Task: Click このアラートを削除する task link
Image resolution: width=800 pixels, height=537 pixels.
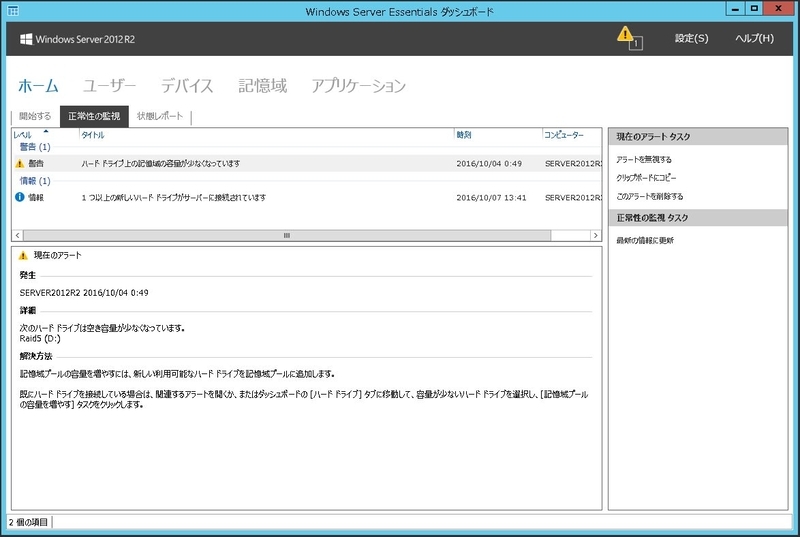Action: (x=649, y=196)
